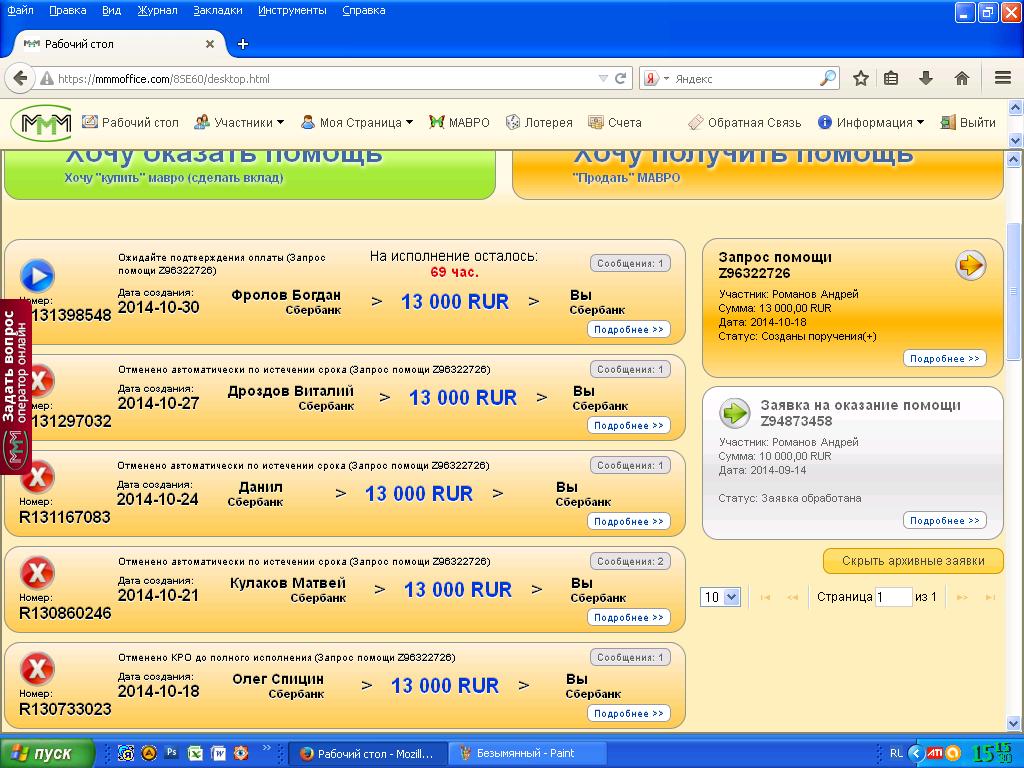Open Подробнее for Кулаков Матвей order

[628, 617]
